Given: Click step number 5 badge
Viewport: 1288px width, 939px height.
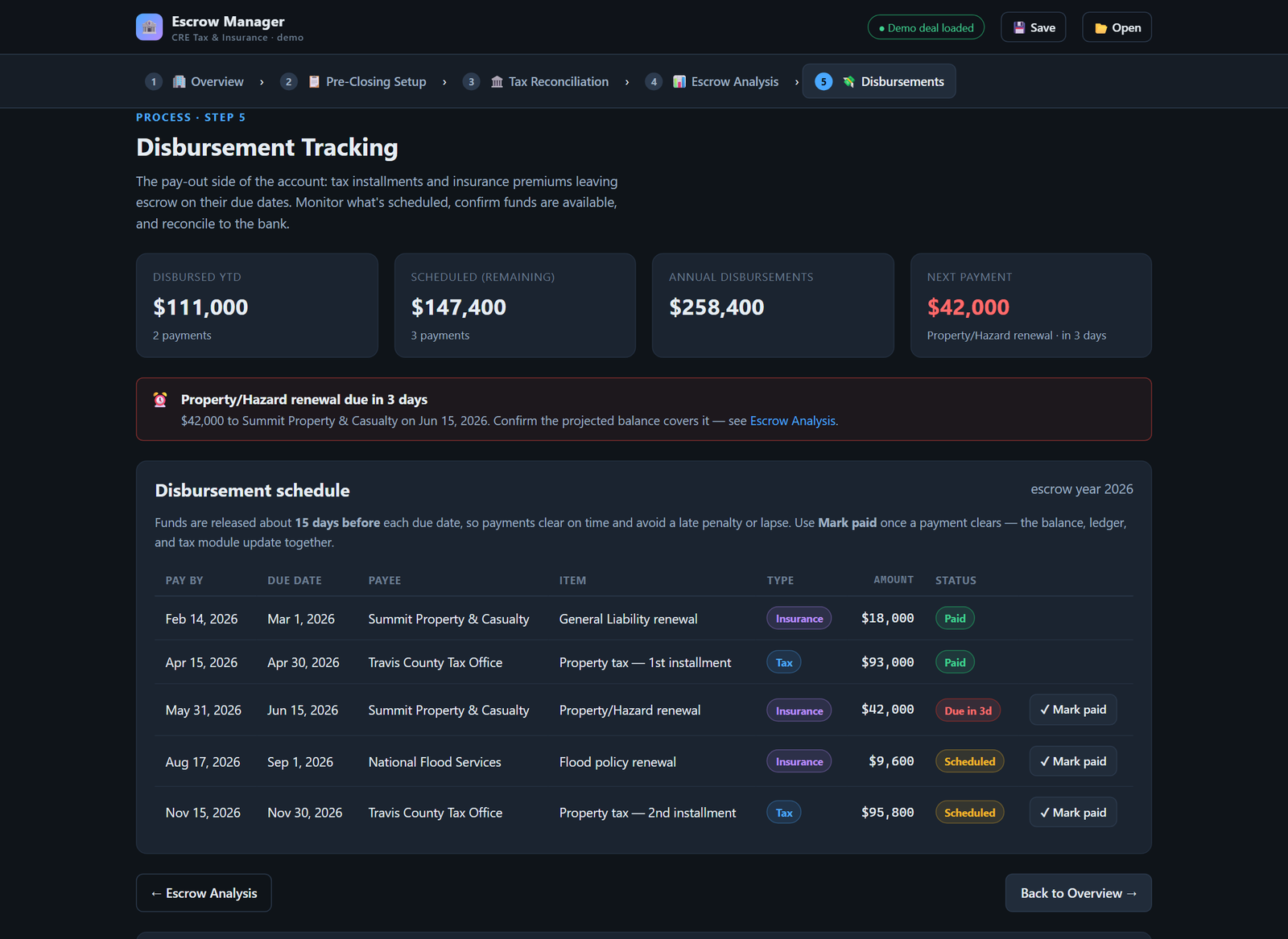Looking at the screenshot, I should 824,81.
